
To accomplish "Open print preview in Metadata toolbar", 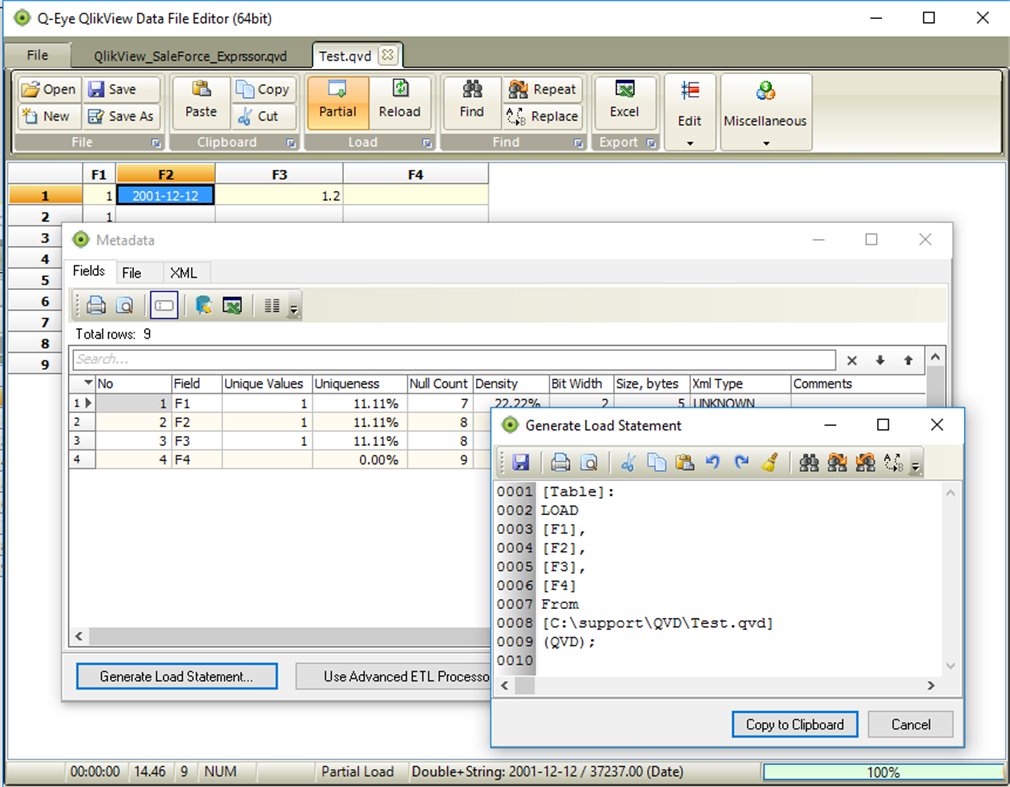I will click(x=124, y=305).
